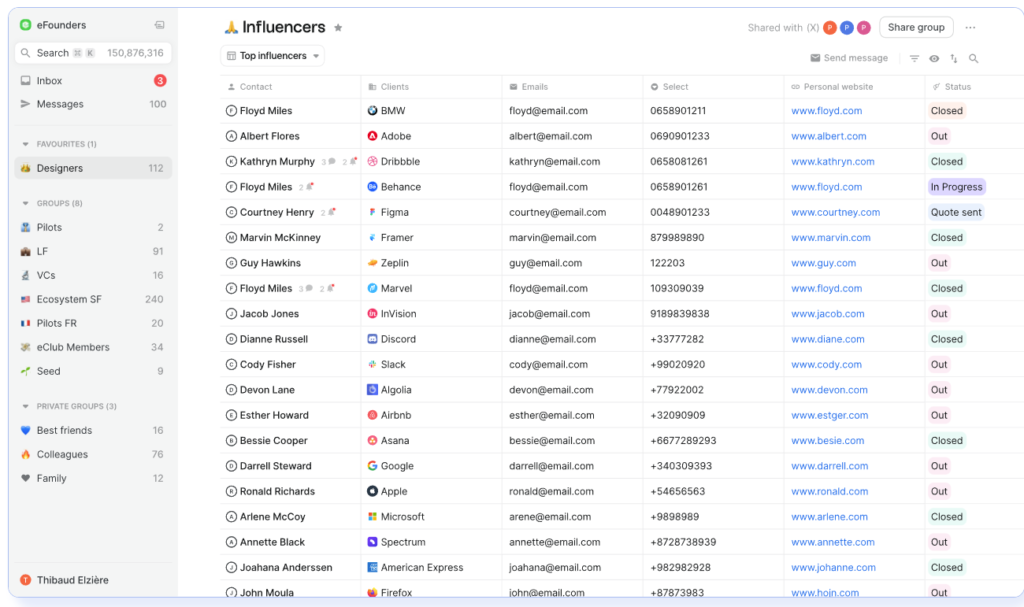The height and width of the screenshot is (607, 1024).
Task: Change Albert Flores' Out status tag
Action: coord(938,136)
